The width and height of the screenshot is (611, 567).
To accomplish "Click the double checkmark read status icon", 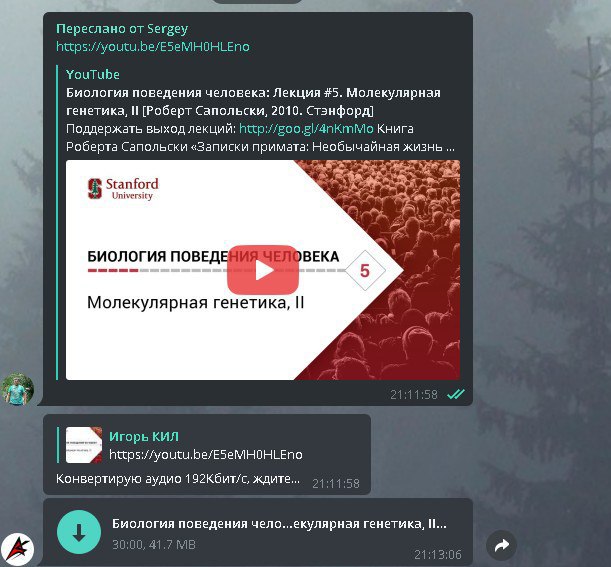I will coord(456,394).
